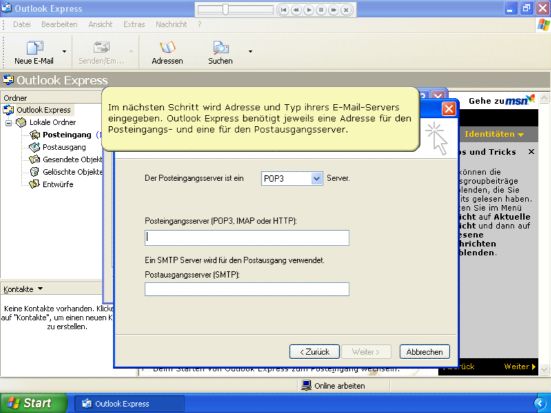Collapse the Lokale Ordner tree node
Image resolution: width=551 pixels, height=413 pixels.
point(9,123)
